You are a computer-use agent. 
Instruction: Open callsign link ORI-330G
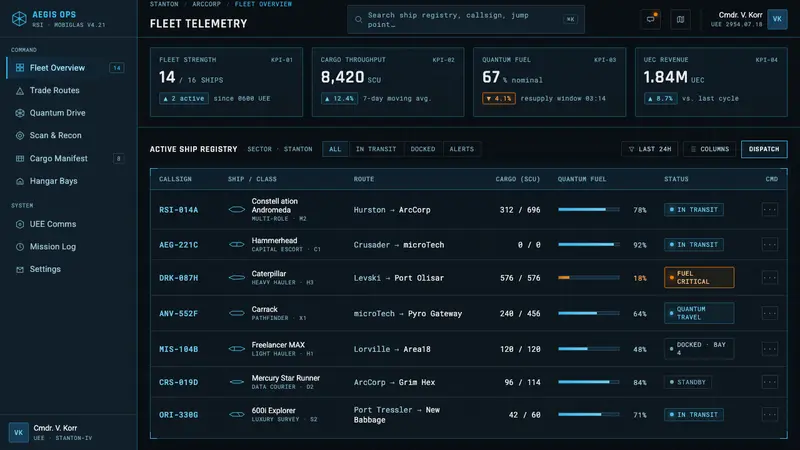coord(179,415)
